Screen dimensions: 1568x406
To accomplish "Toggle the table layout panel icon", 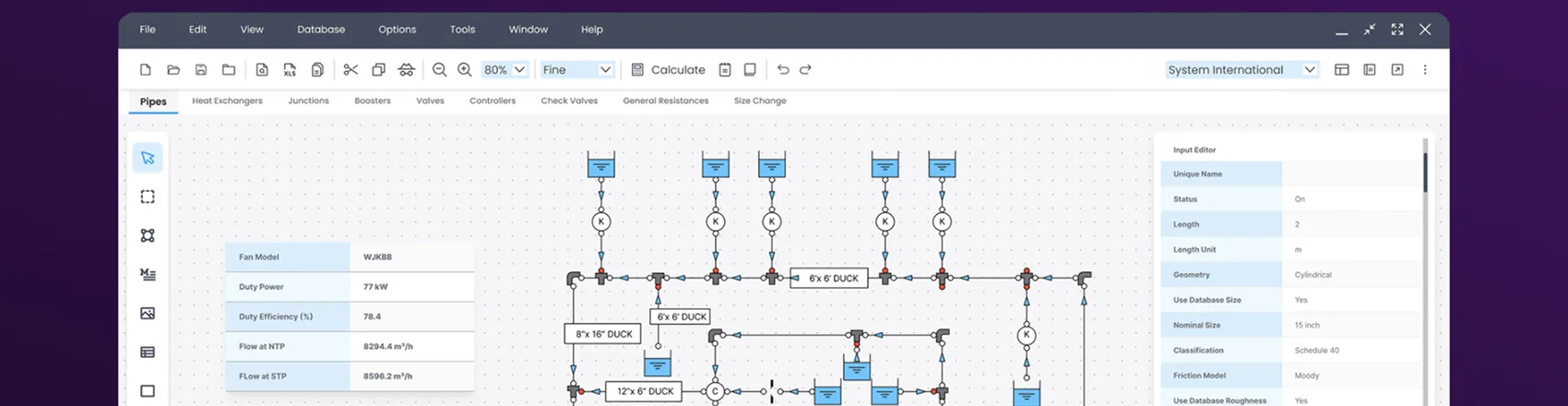I will click(x=1342, y=69).
